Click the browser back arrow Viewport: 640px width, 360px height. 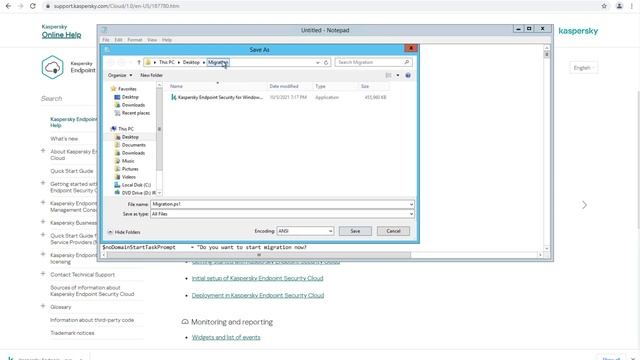(x=9, y=6)
